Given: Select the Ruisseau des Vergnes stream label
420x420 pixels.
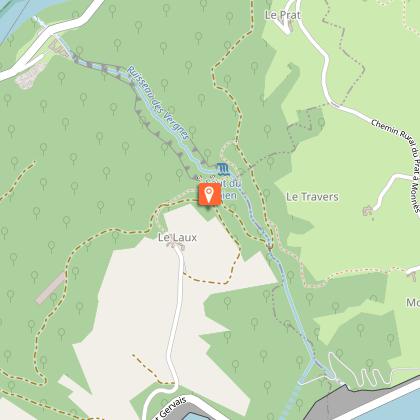Looking at the screenshot, I should (x=159, y=103).
